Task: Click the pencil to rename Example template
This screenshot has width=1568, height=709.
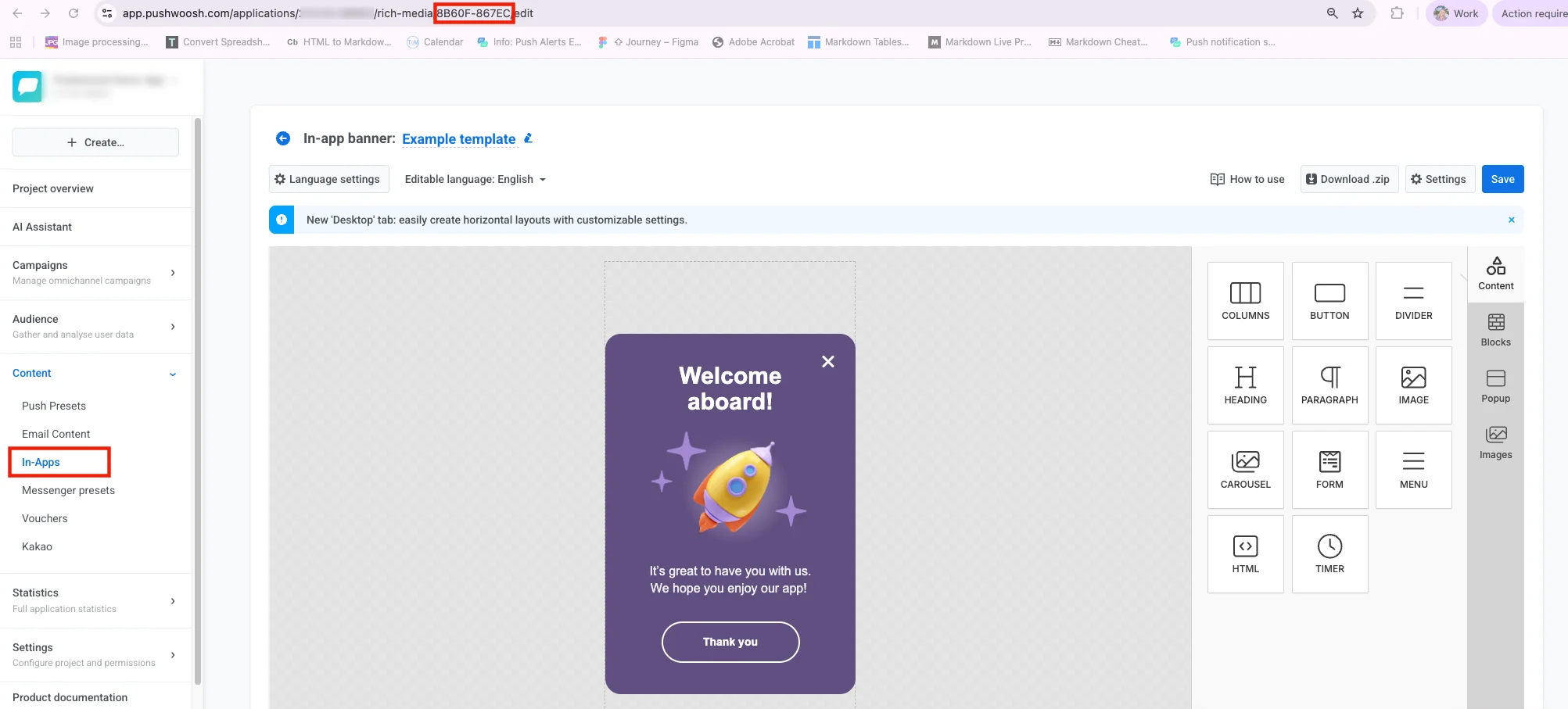Action: point(528,138)
